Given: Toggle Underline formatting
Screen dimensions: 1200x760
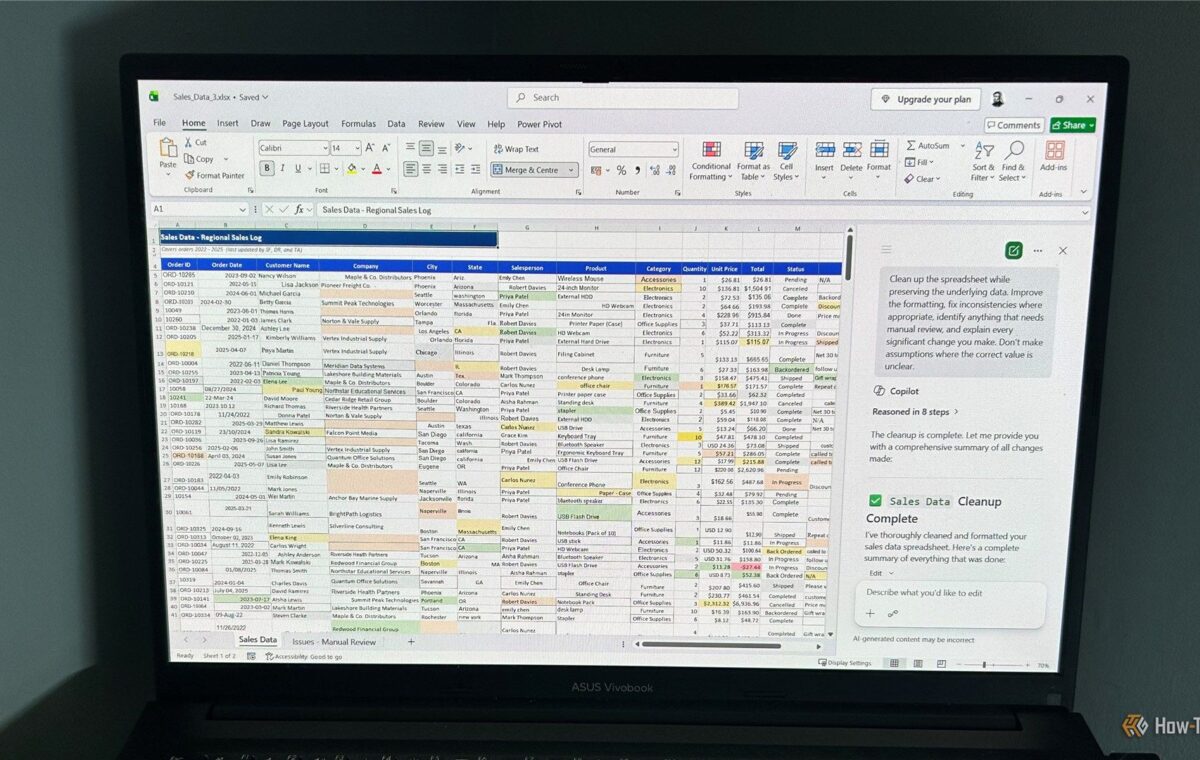Looking at the screenshot, I should pyautogui.click(x=298, y=169).
